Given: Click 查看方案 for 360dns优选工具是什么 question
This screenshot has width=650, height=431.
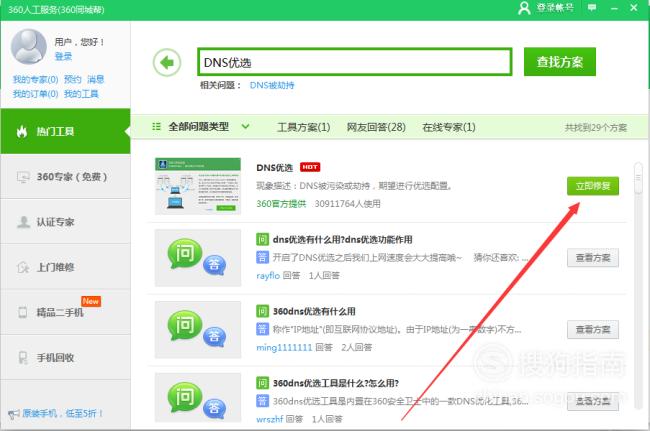Looking at the screenshot, I should coord(593,401).
